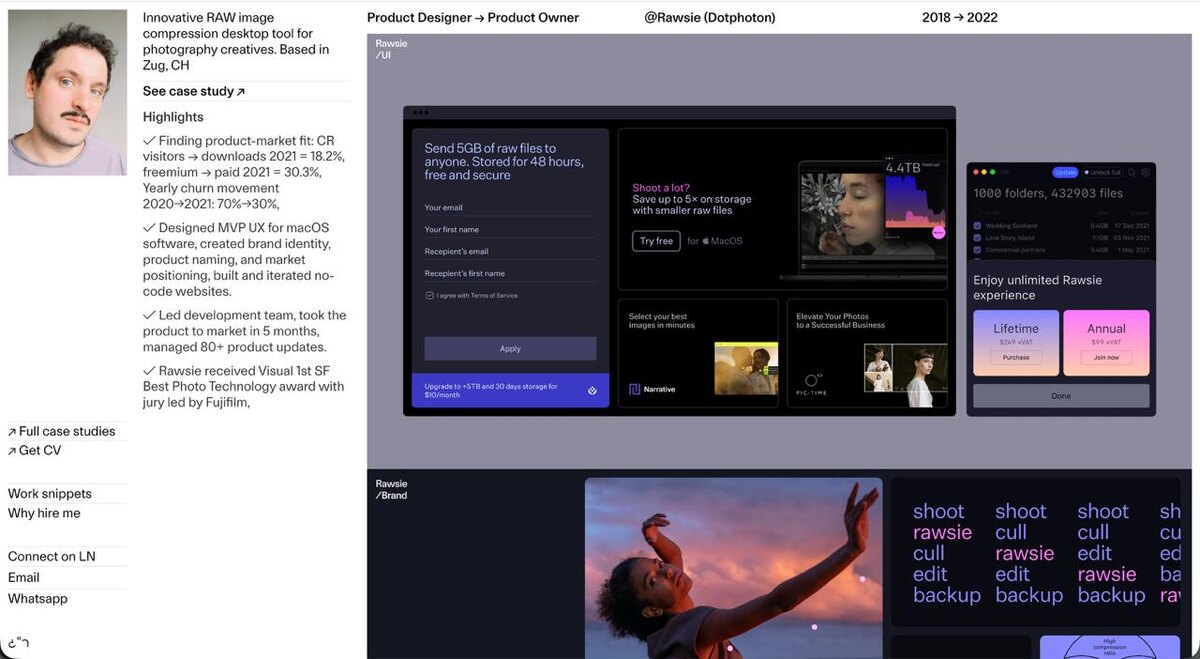This screenshot has width=1200, height=659.
Task: Click the Rawsie /Brand section label
Action: coord(391,489)
